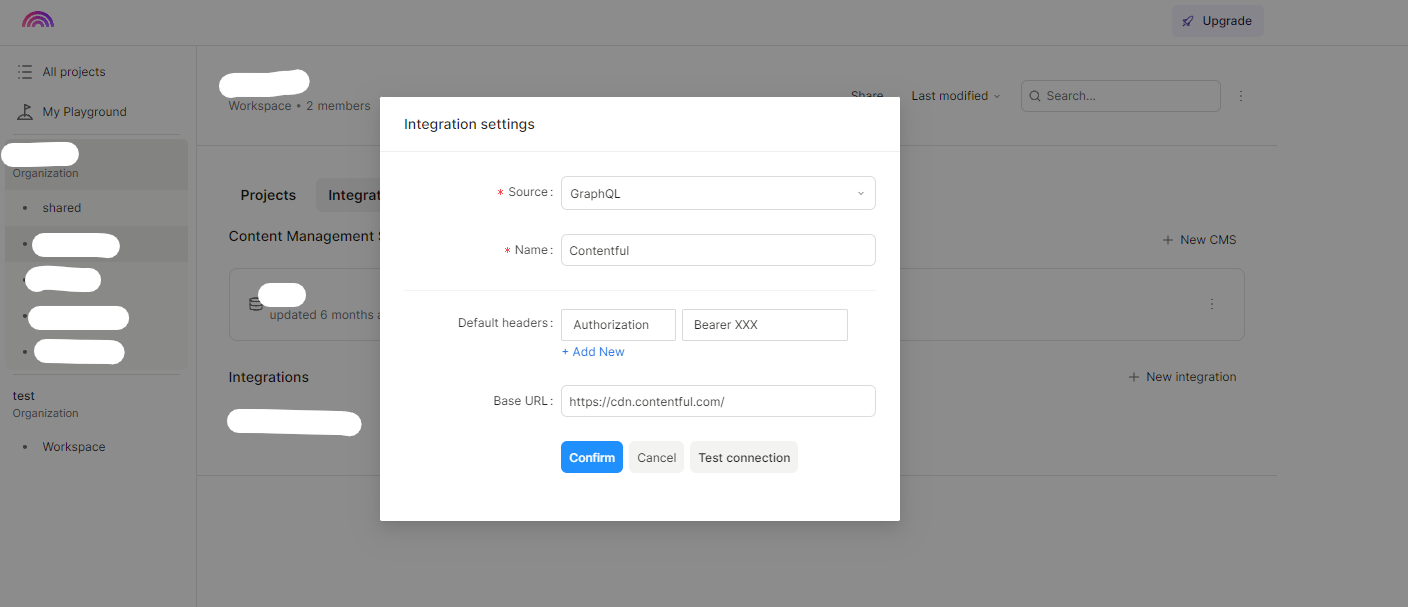Screen dimensions: 1408x607
Task: Expand the Source dropdown
Action: pos(717,194)
